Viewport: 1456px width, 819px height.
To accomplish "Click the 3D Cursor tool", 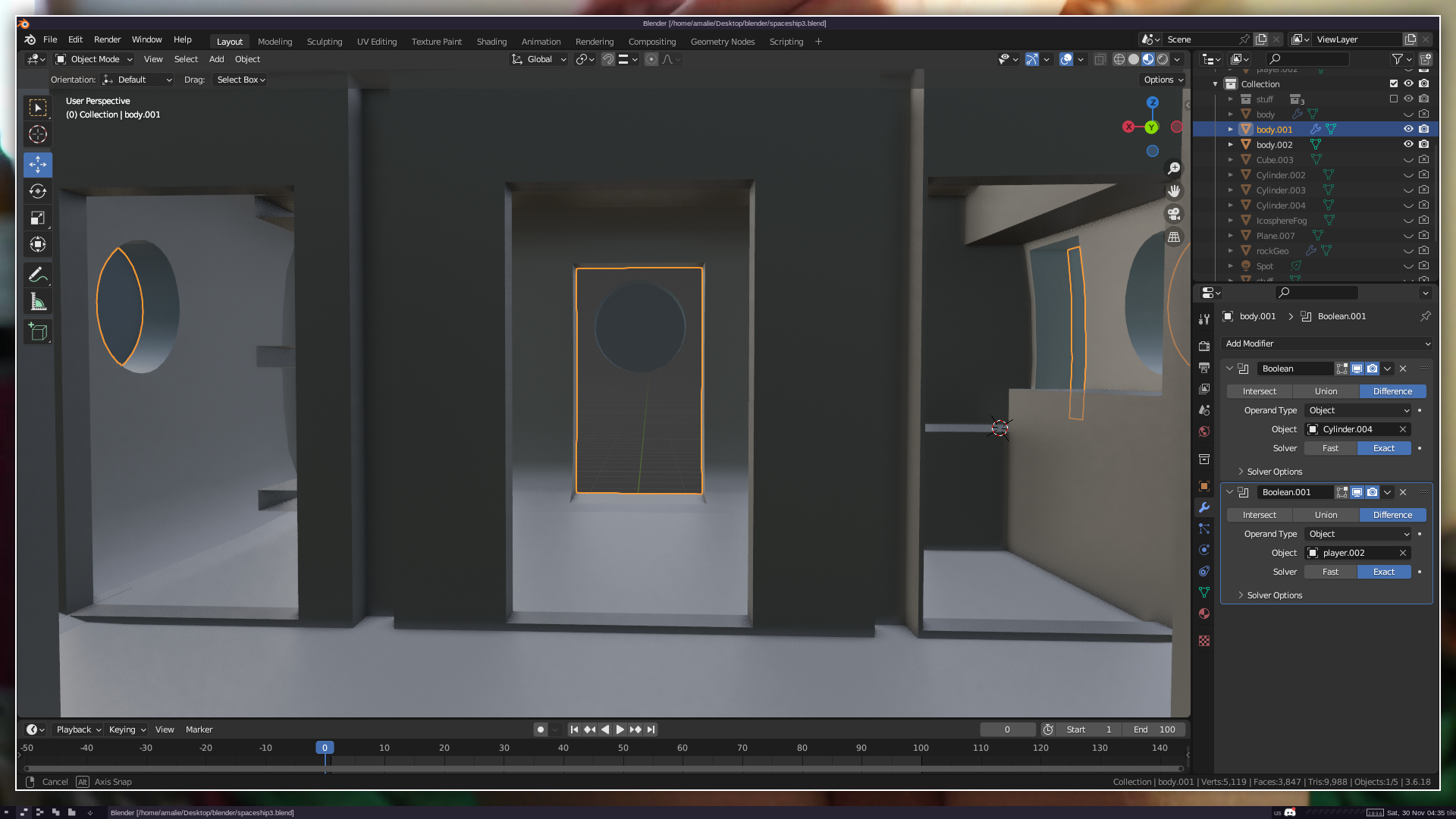I will tap(38, 135).
